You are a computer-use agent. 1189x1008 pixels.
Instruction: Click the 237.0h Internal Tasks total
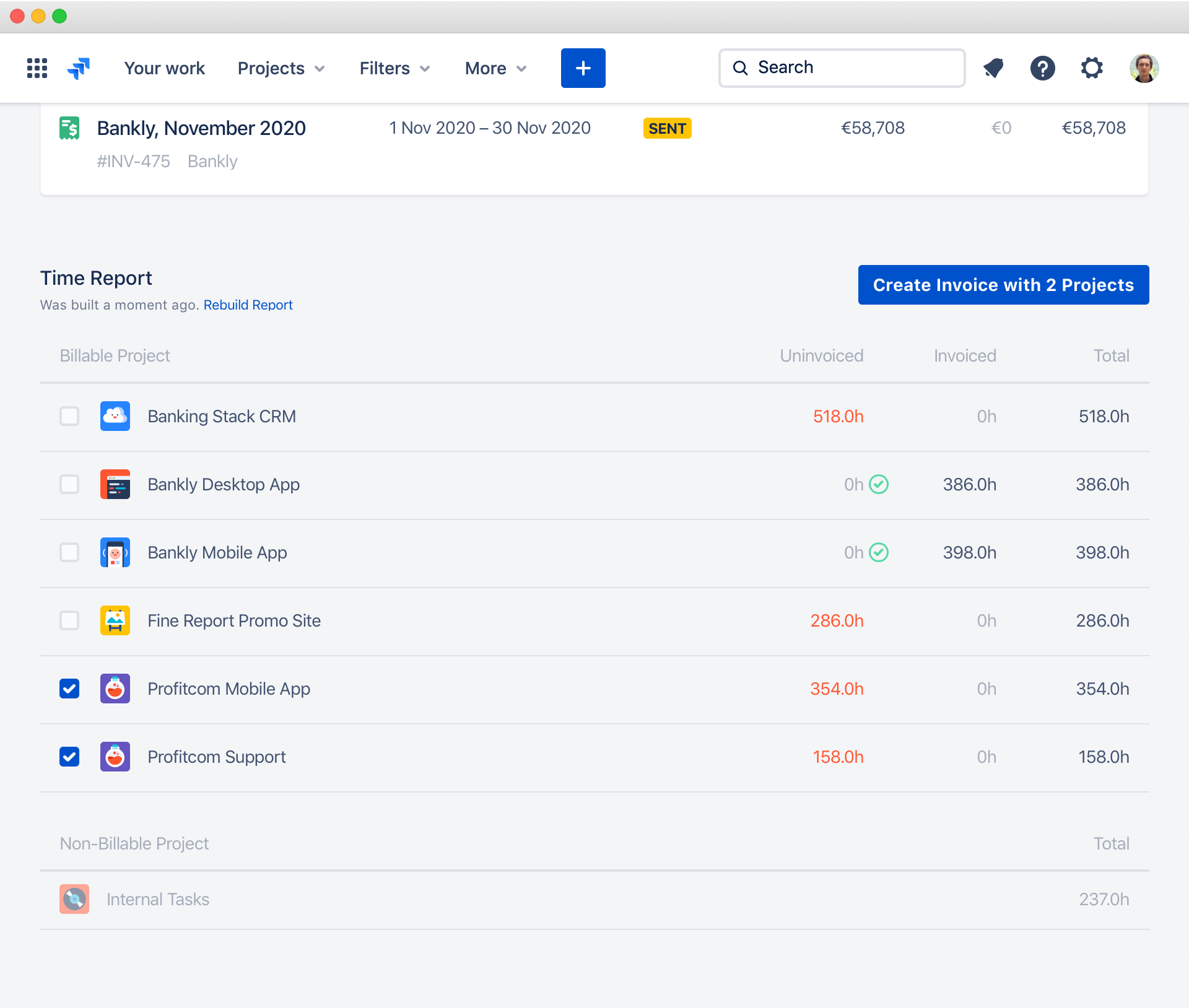(x=1104, y=899)
